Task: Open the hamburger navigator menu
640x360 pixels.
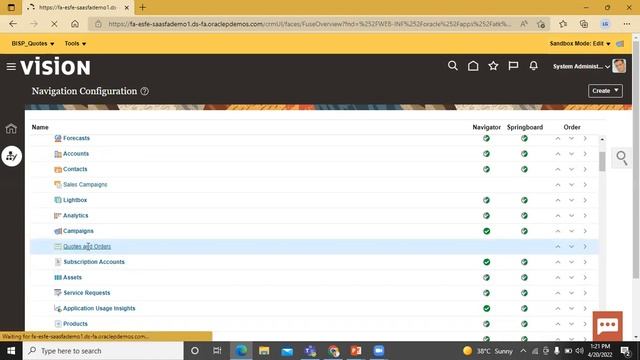Action: 11,66
